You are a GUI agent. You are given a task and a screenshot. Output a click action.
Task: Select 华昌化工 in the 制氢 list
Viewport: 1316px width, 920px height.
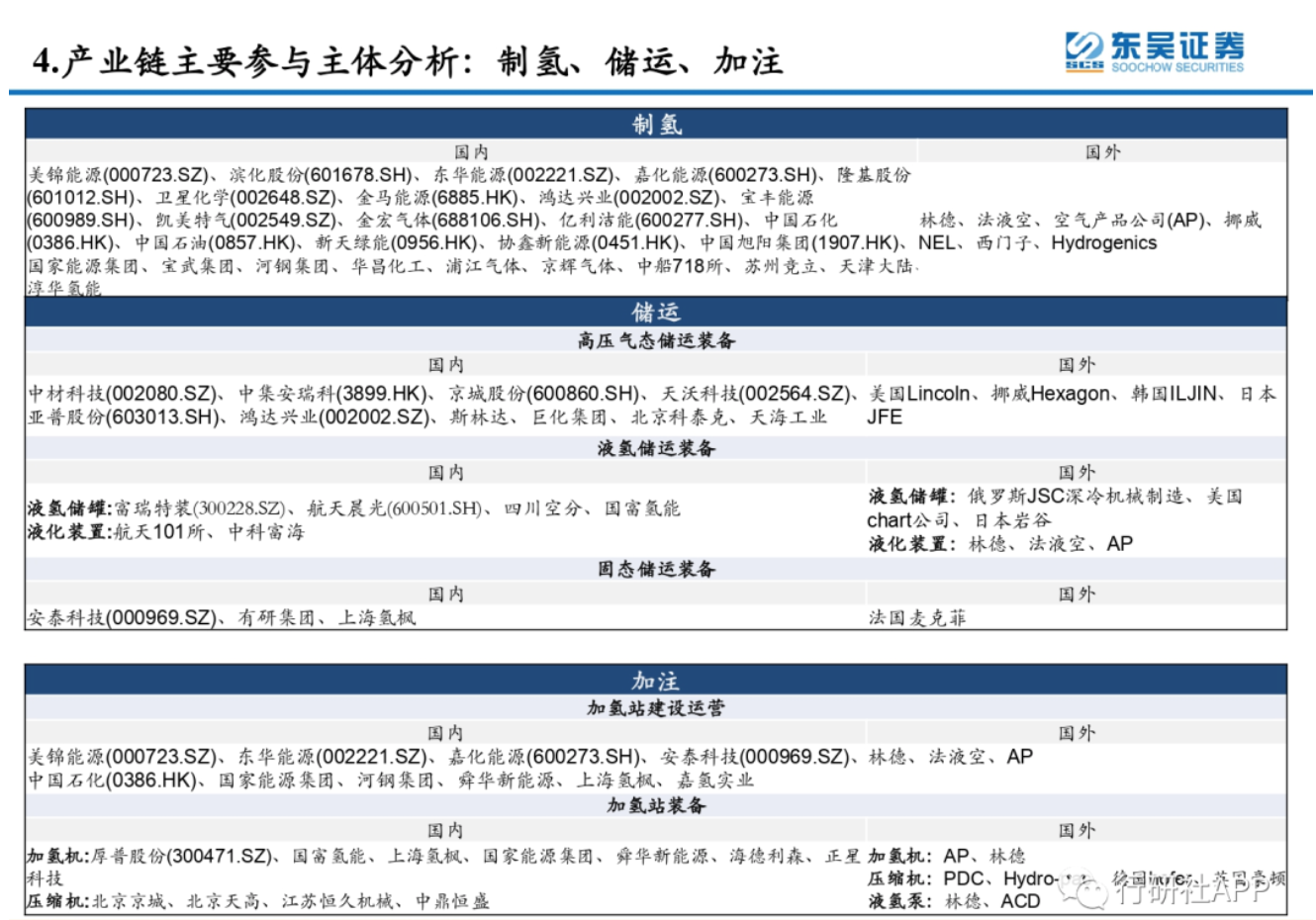[x=388, y=266]
